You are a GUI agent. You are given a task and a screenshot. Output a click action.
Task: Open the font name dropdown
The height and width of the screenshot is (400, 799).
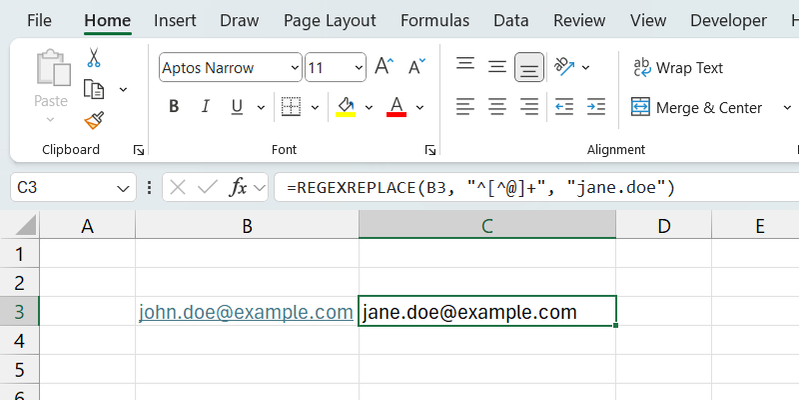click(294, 68)
